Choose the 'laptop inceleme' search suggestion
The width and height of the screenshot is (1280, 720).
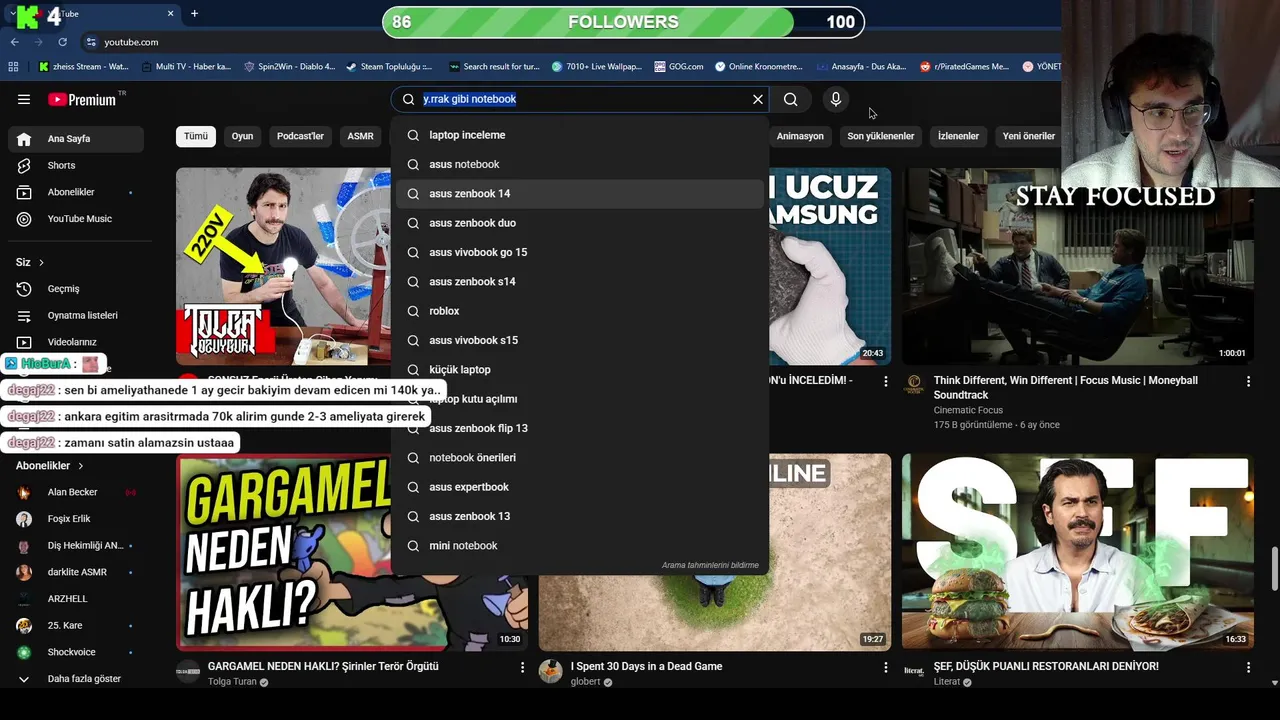click(x=580, y=135)
